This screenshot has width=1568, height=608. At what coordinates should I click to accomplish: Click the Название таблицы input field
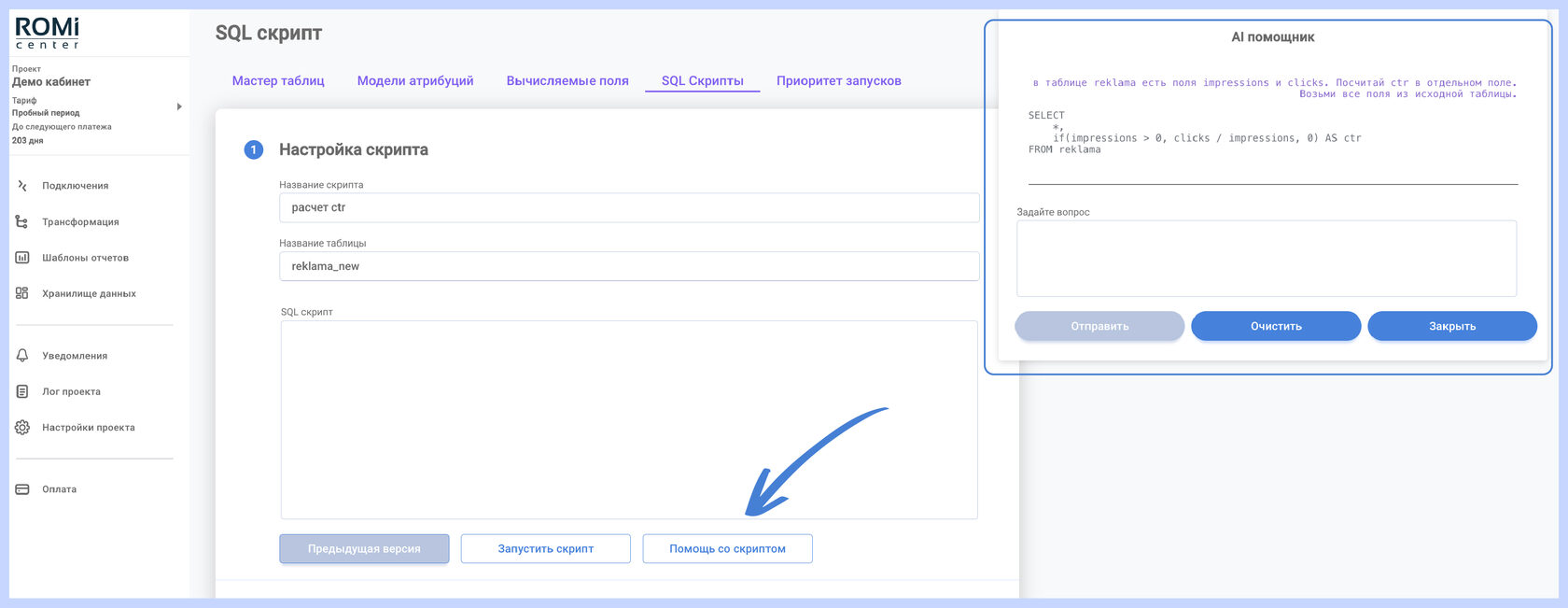point(629,266)
